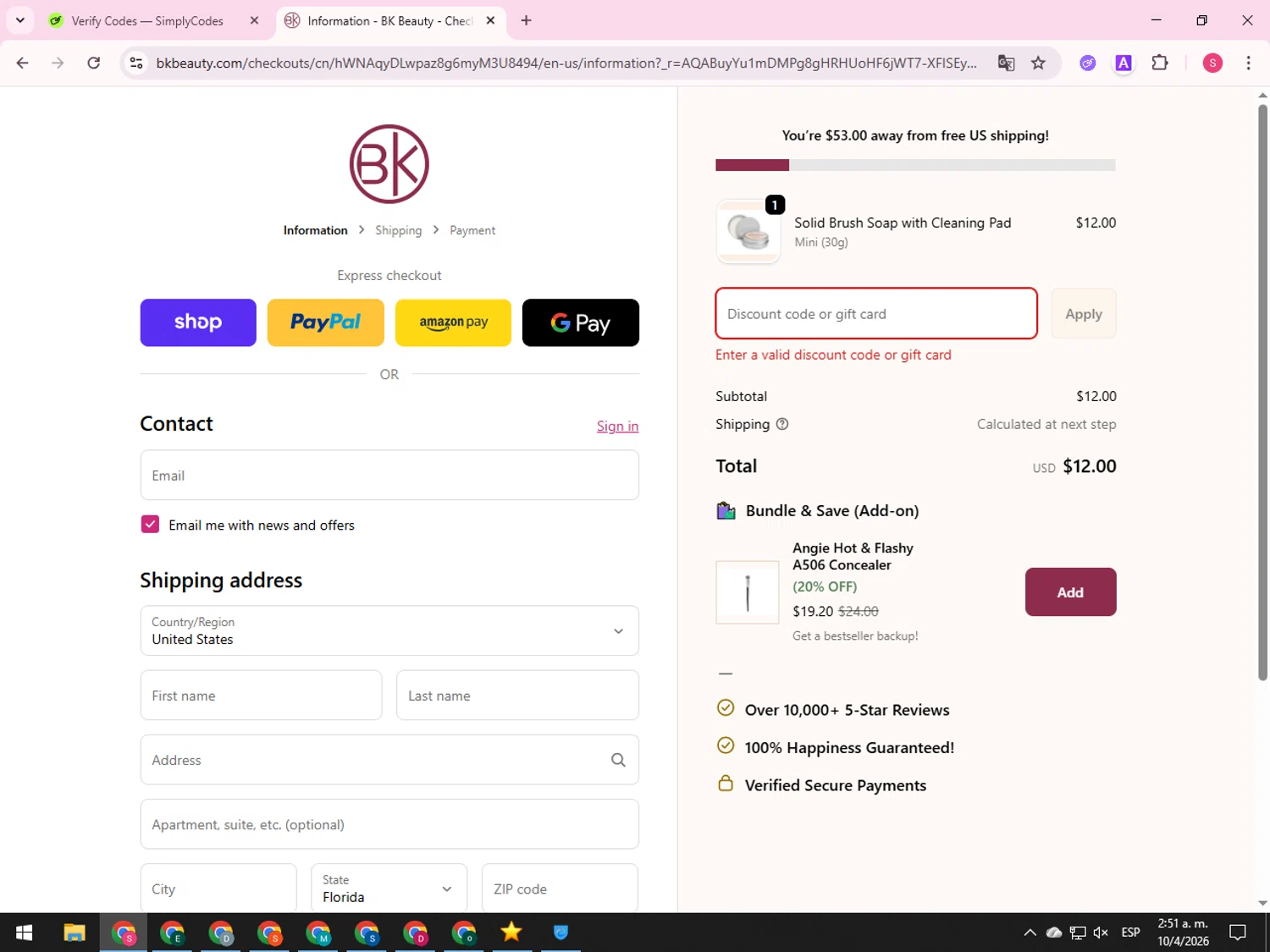Click the Shipping breadcrumb step
1270x952 pixels.
(x=399, y=230)
